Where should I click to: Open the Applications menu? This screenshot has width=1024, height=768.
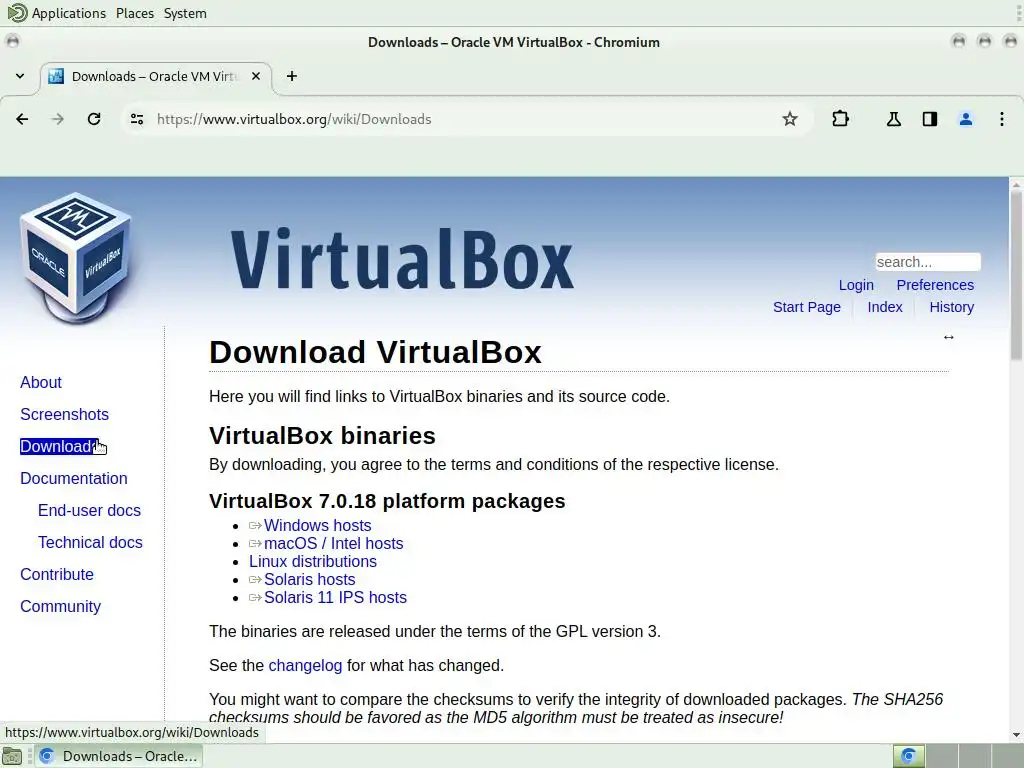69,13
